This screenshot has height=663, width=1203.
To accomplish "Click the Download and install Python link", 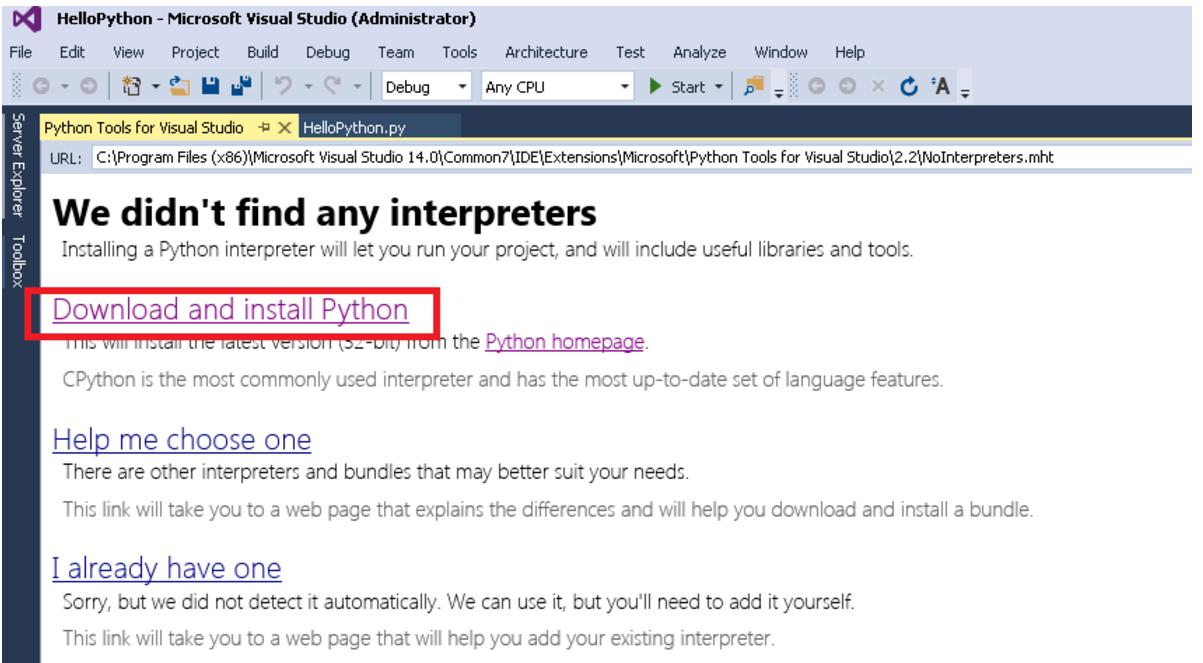I will point(230,310).
